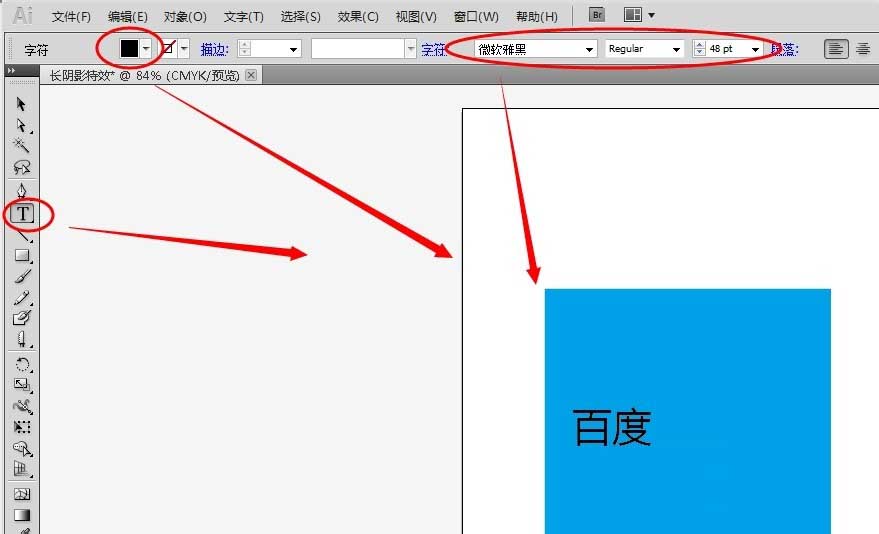Select the Rectangle tool
The height and width of the screenshot is (534, 879).
pyautogui.click(x=22, y=256)
